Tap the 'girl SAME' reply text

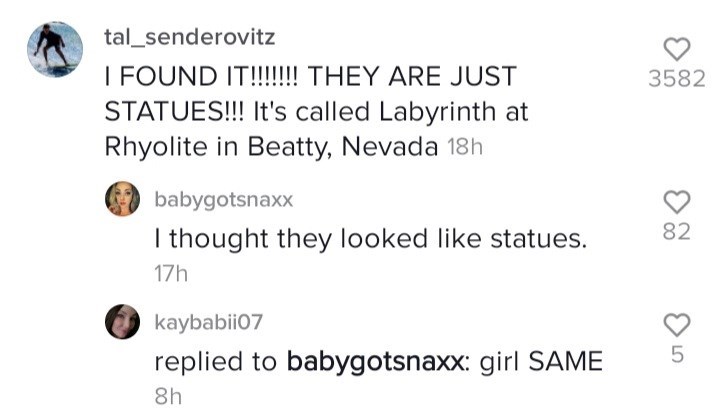click(x=541, y=362)
